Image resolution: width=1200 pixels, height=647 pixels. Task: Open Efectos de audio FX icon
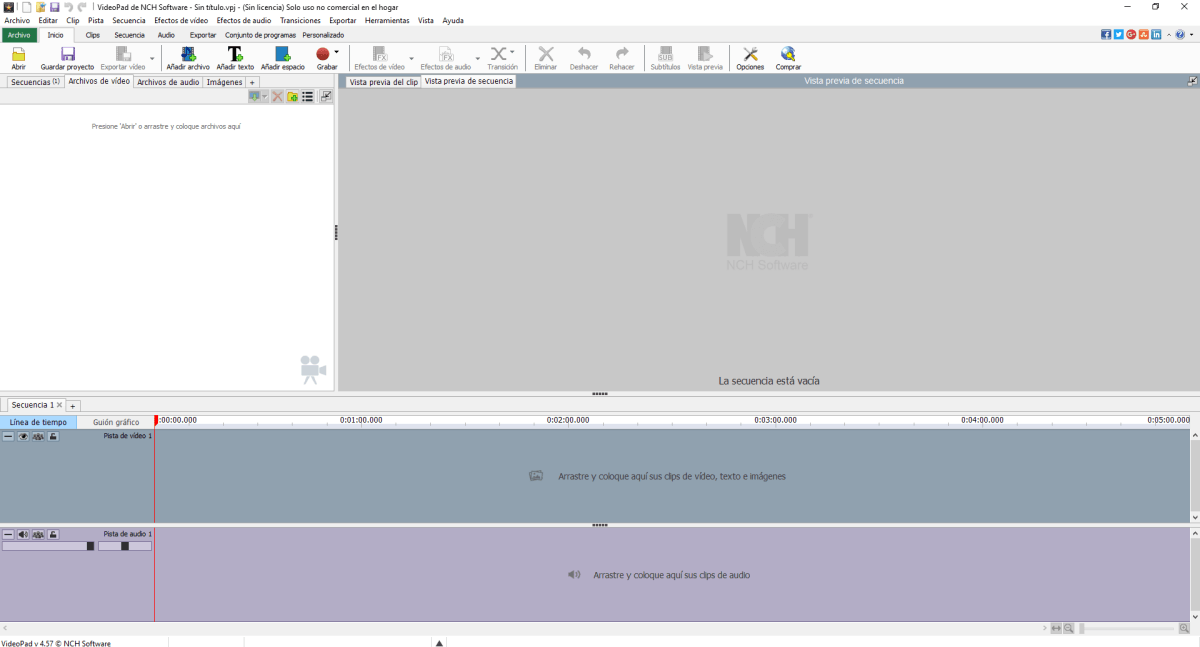point(446,54)
